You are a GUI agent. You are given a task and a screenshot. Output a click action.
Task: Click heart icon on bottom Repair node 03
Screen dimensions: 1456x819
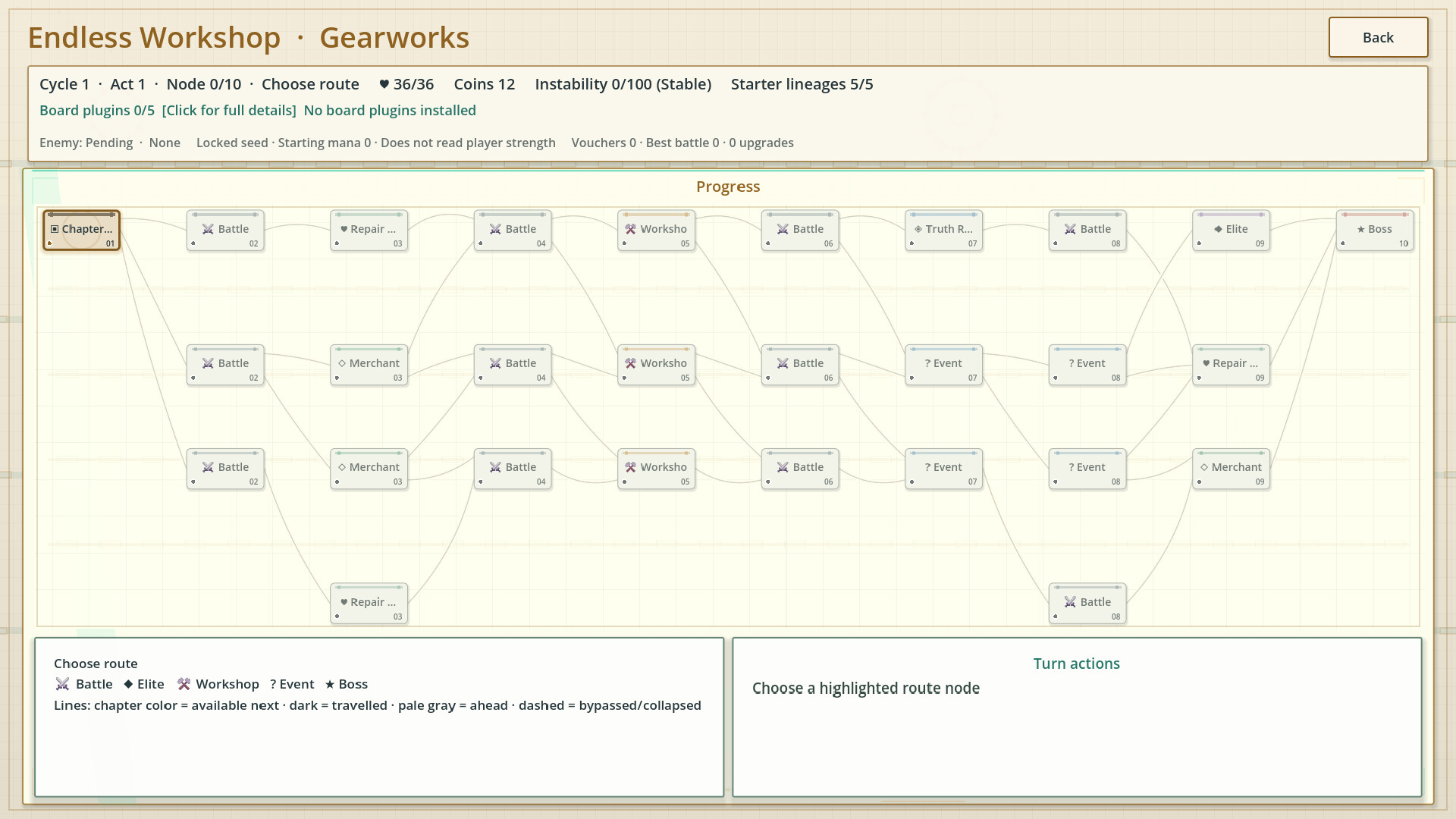click(x=344, y=602)
